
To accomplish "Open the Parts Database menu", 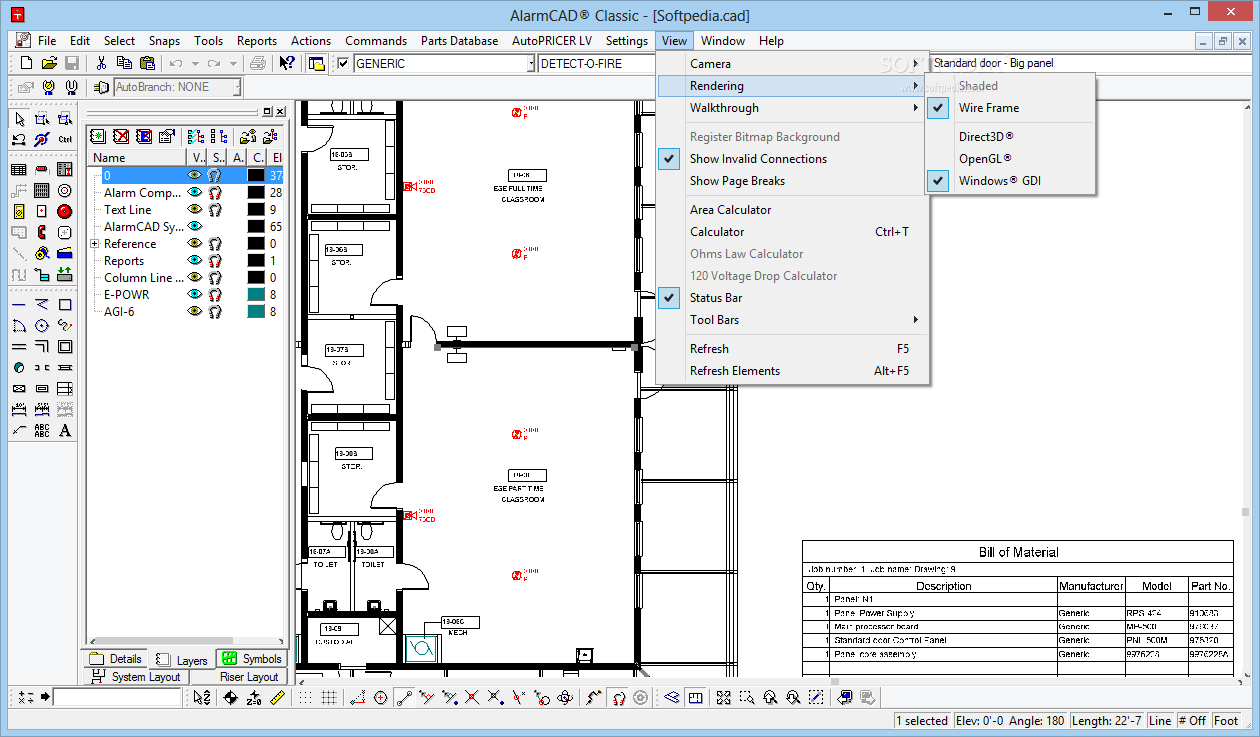I will tap(459, 41).
